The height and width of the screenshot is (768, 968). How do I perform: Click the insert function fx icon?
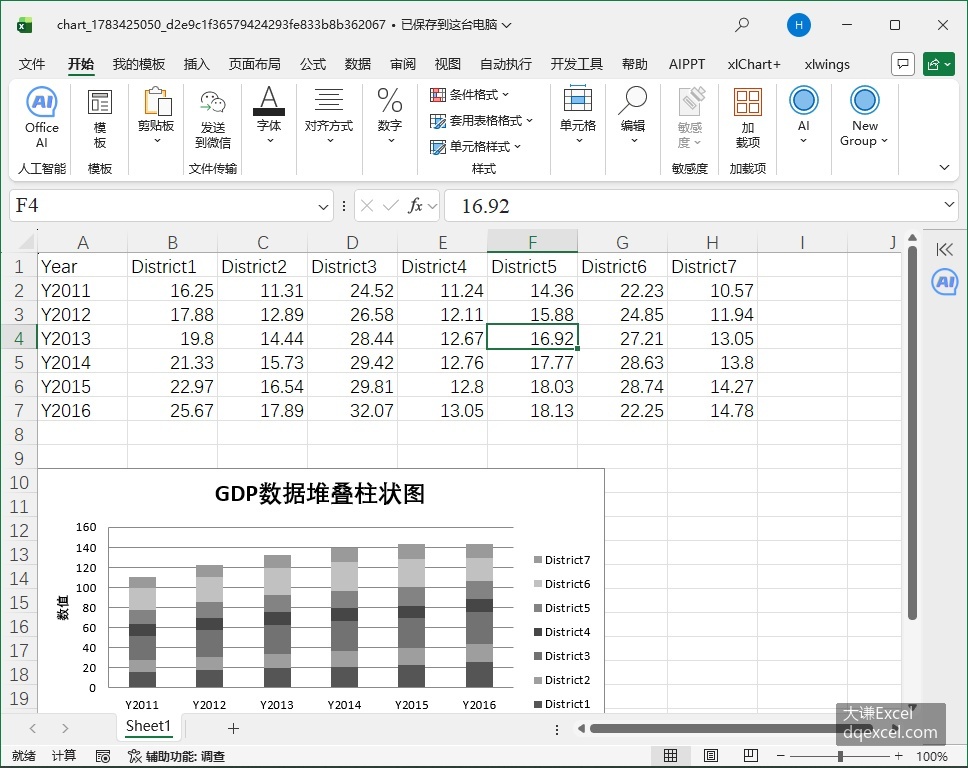(x=415, y=206)
